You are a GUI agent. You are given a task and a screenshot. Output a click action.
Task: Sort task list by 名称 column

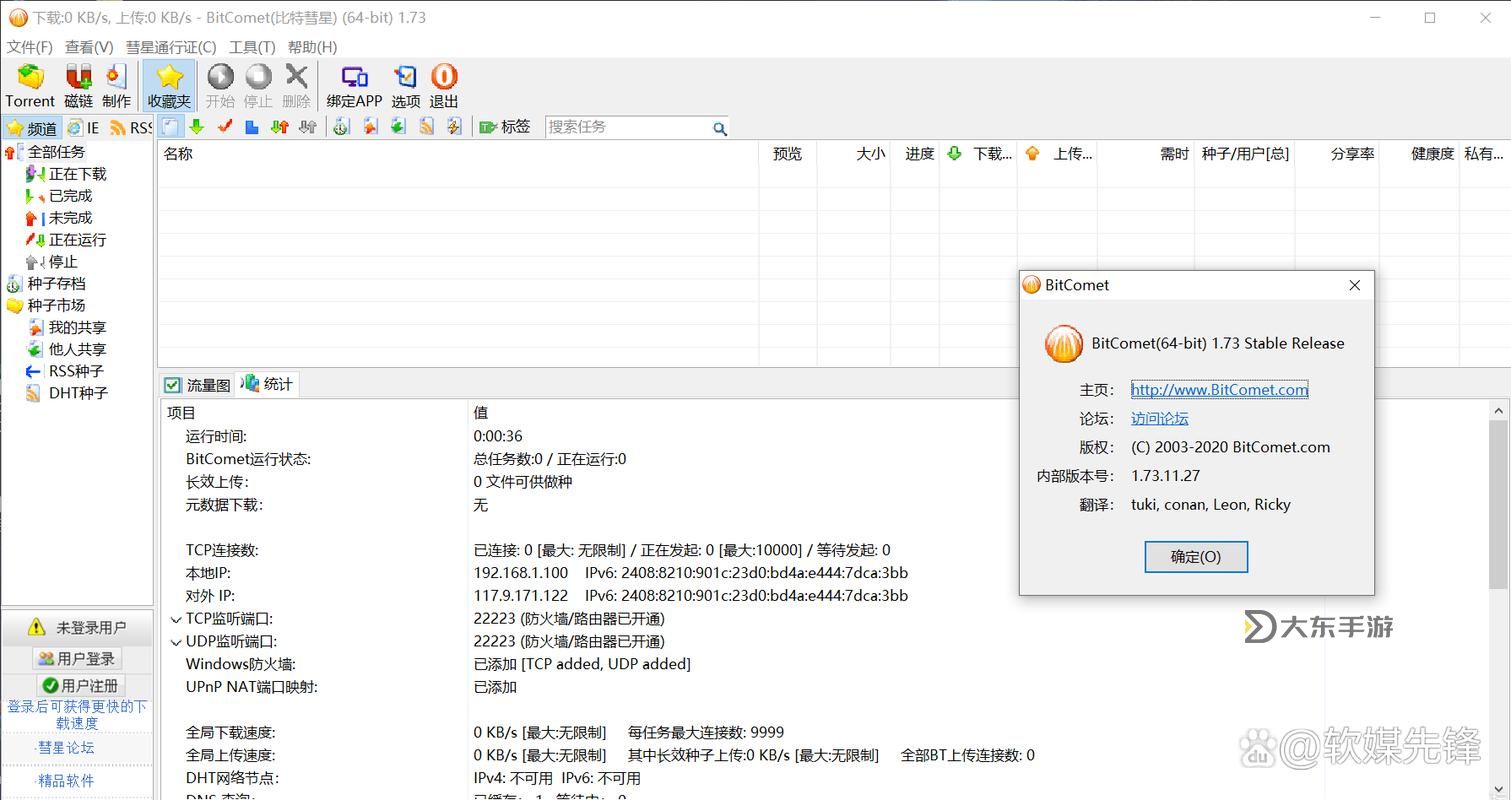[x=458, y=154]
